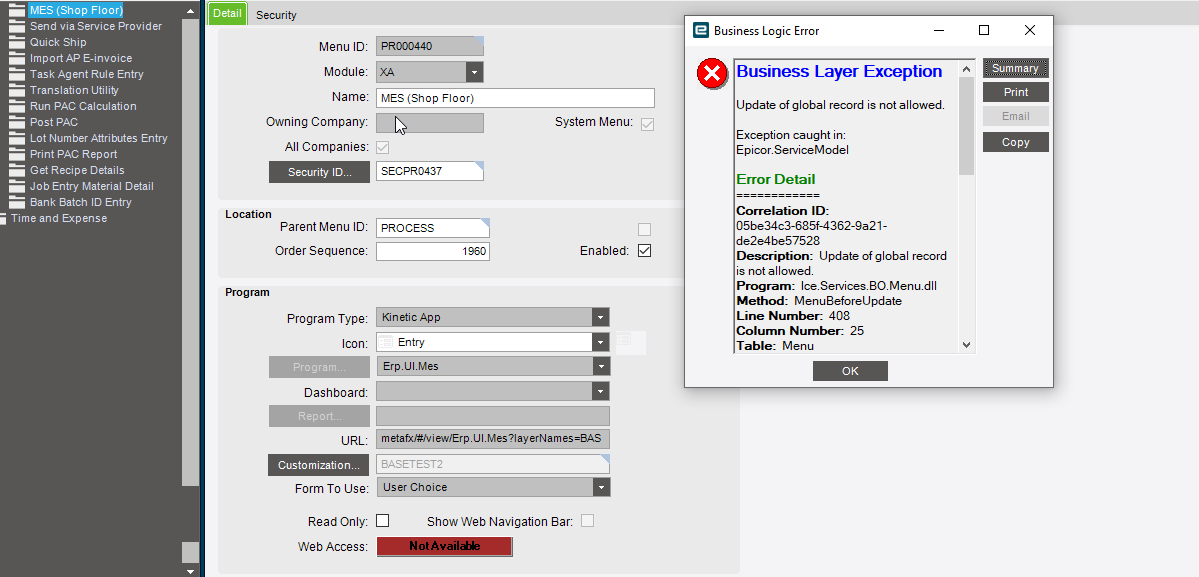Open the Module dropdown
This screenshot has height=577, width=1199.
tap(475, 72)
